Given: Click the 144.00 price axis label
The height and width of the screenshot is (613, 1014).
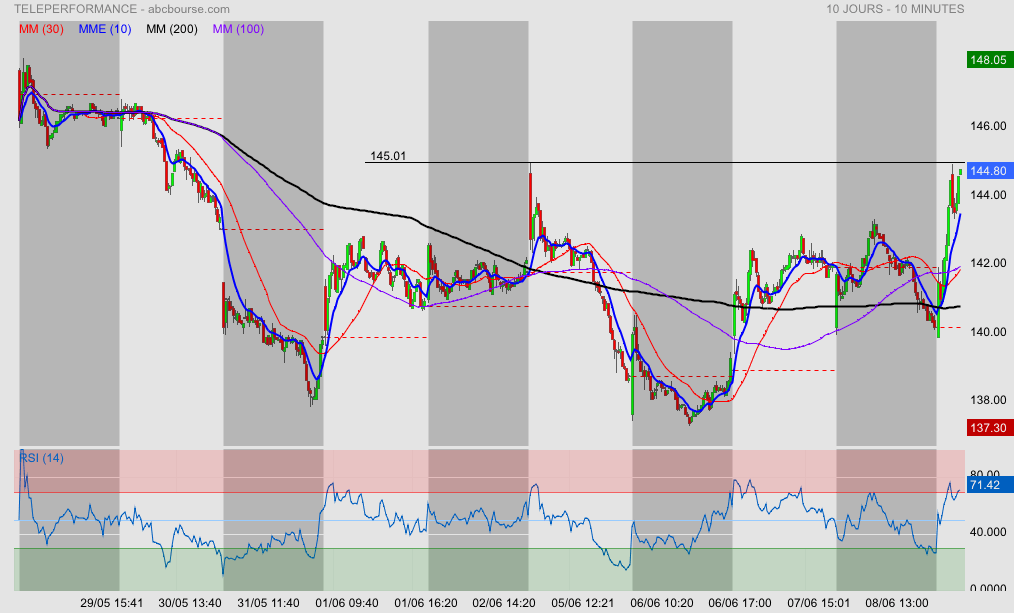Looking at the screenshot, I should tap(988, 195).
